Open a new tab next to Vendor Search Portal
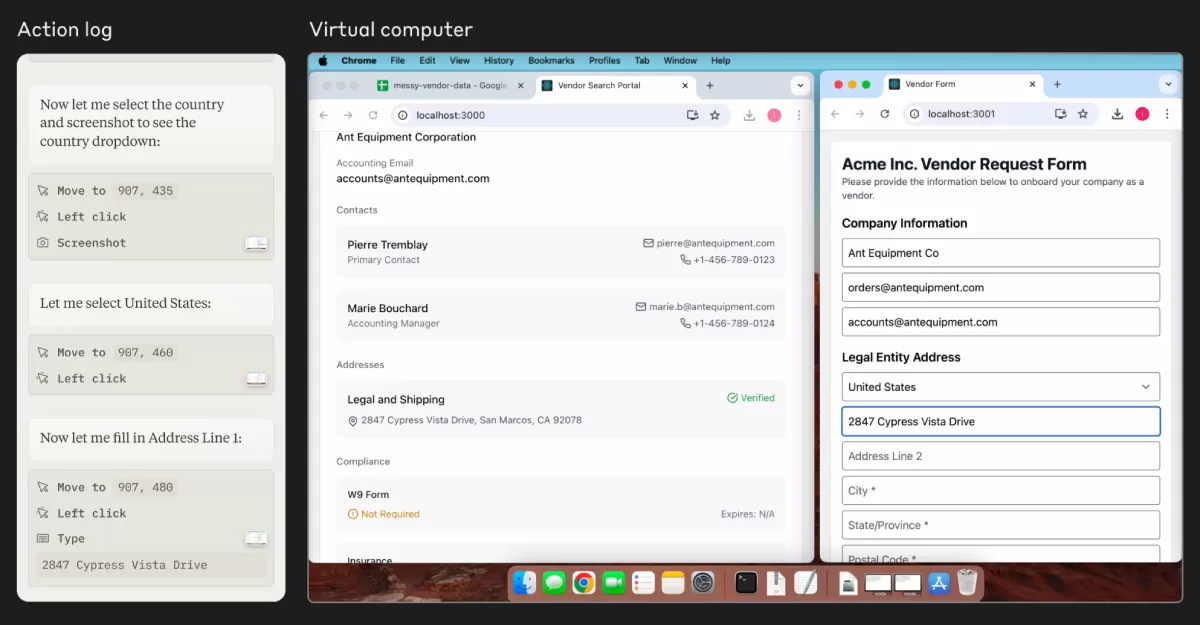Image resolution: width=1200 pixels, height=625 pixels. [x=710, y=86]
